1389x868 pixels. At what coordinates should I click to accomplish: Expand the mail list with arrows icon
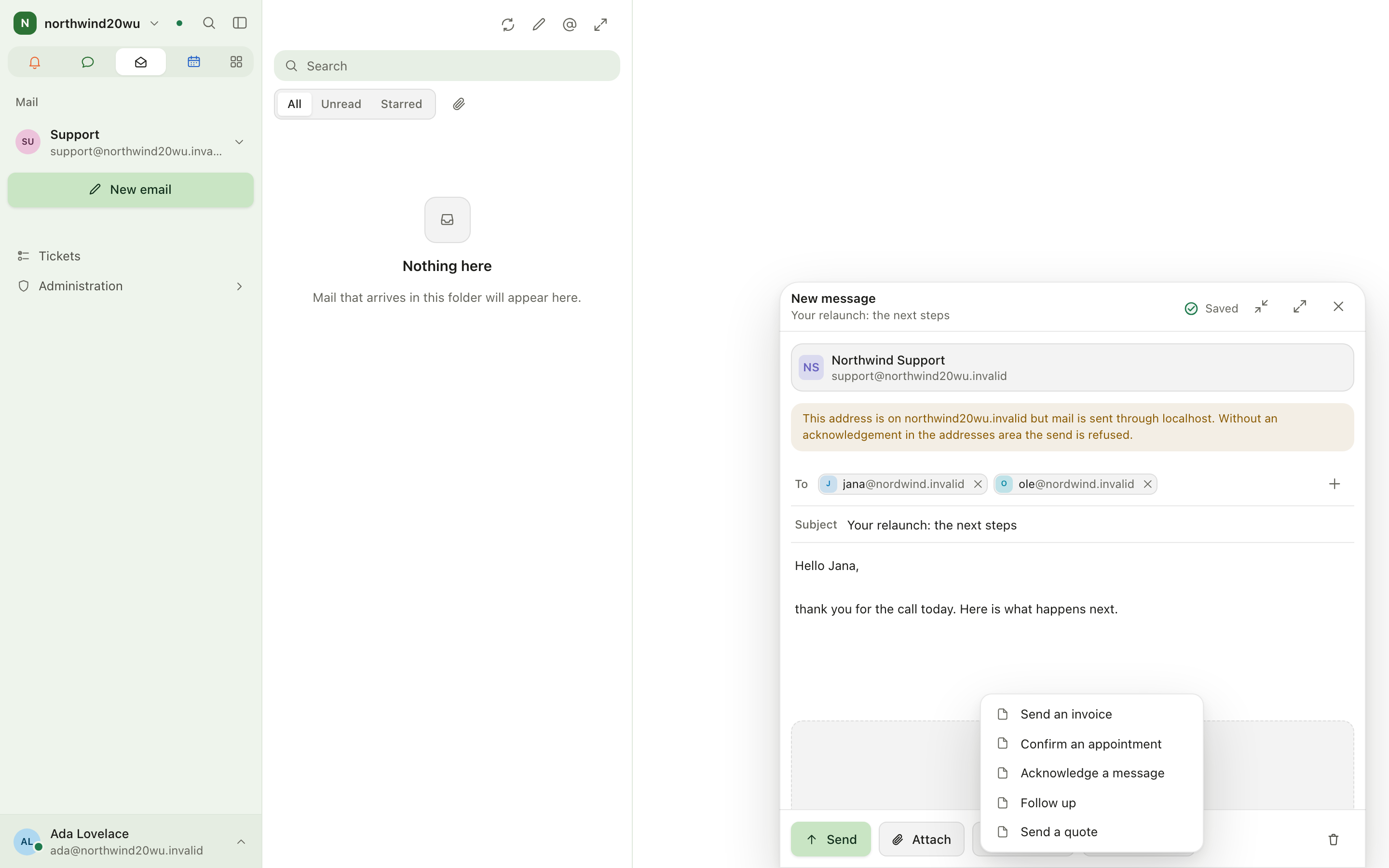[x=600, y=25]
